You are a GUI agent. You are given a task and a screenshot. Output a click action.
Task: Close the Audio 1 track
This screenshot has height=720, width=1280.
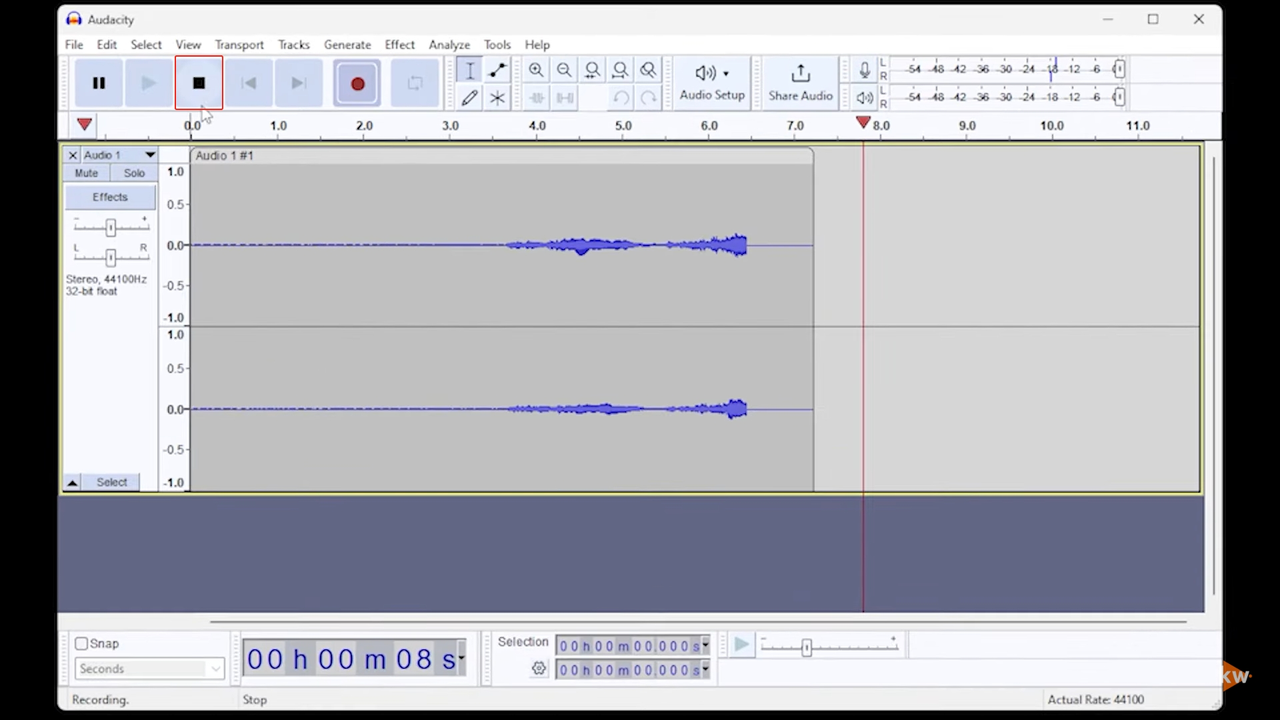72,155
